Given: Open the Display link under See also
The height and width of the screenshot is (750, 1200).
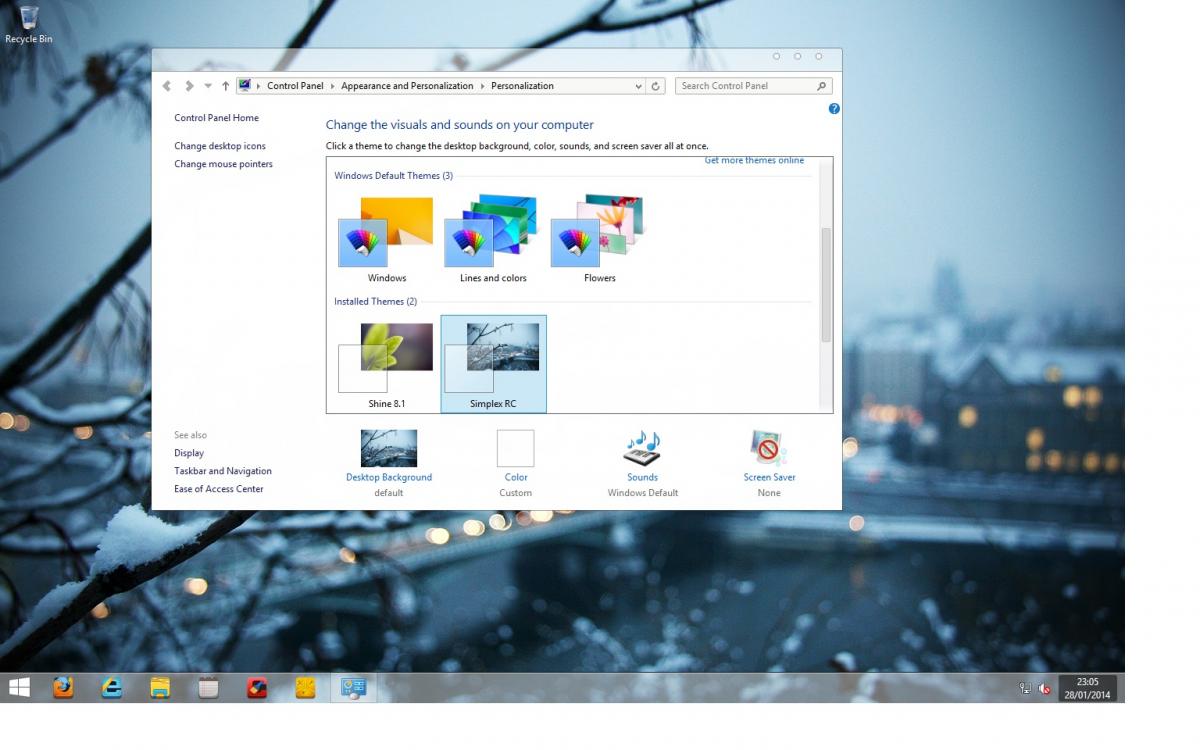Looking at the screenshot, I should point(189,453).
